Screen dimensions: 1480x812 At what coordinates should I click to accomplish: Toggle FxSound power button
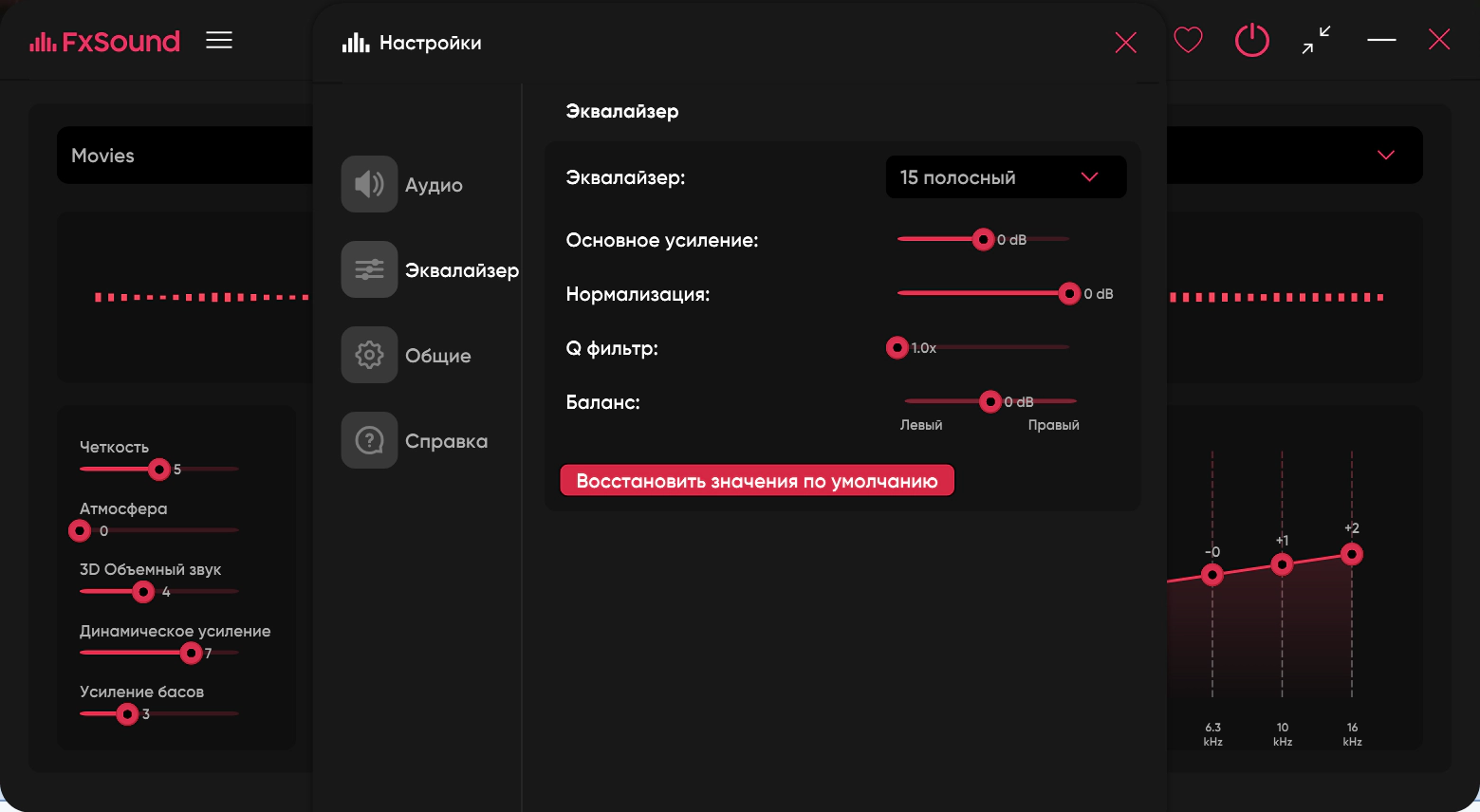[1252, 40]
